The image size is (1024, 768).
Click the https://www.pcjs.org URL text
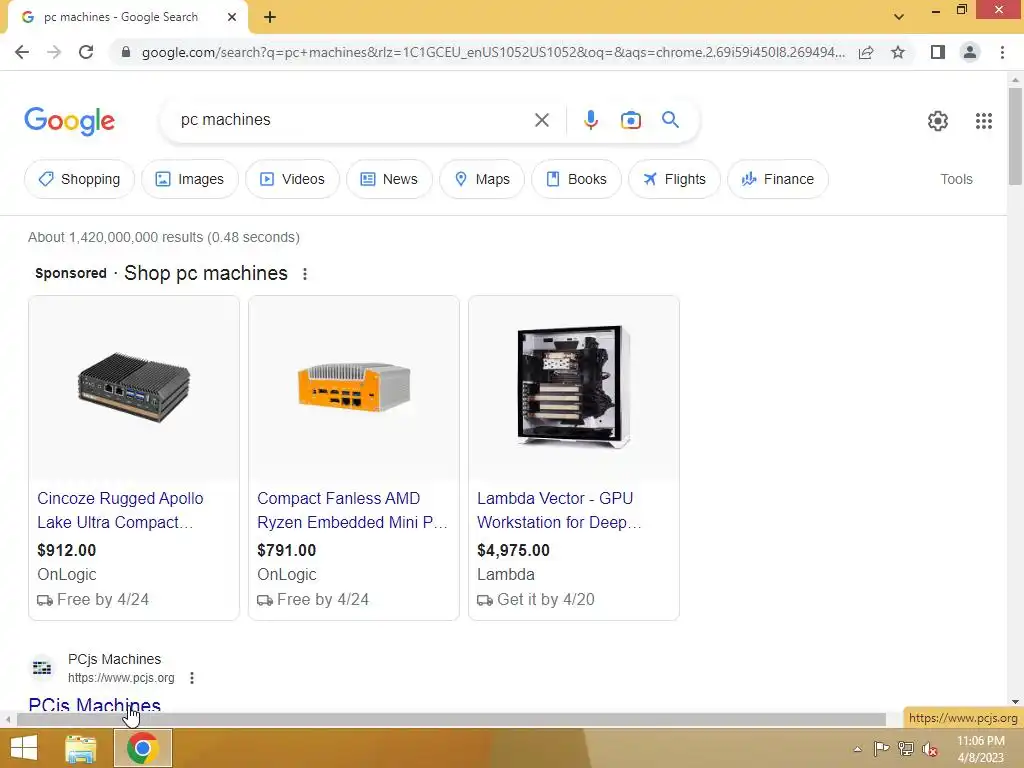click(121, 678)
